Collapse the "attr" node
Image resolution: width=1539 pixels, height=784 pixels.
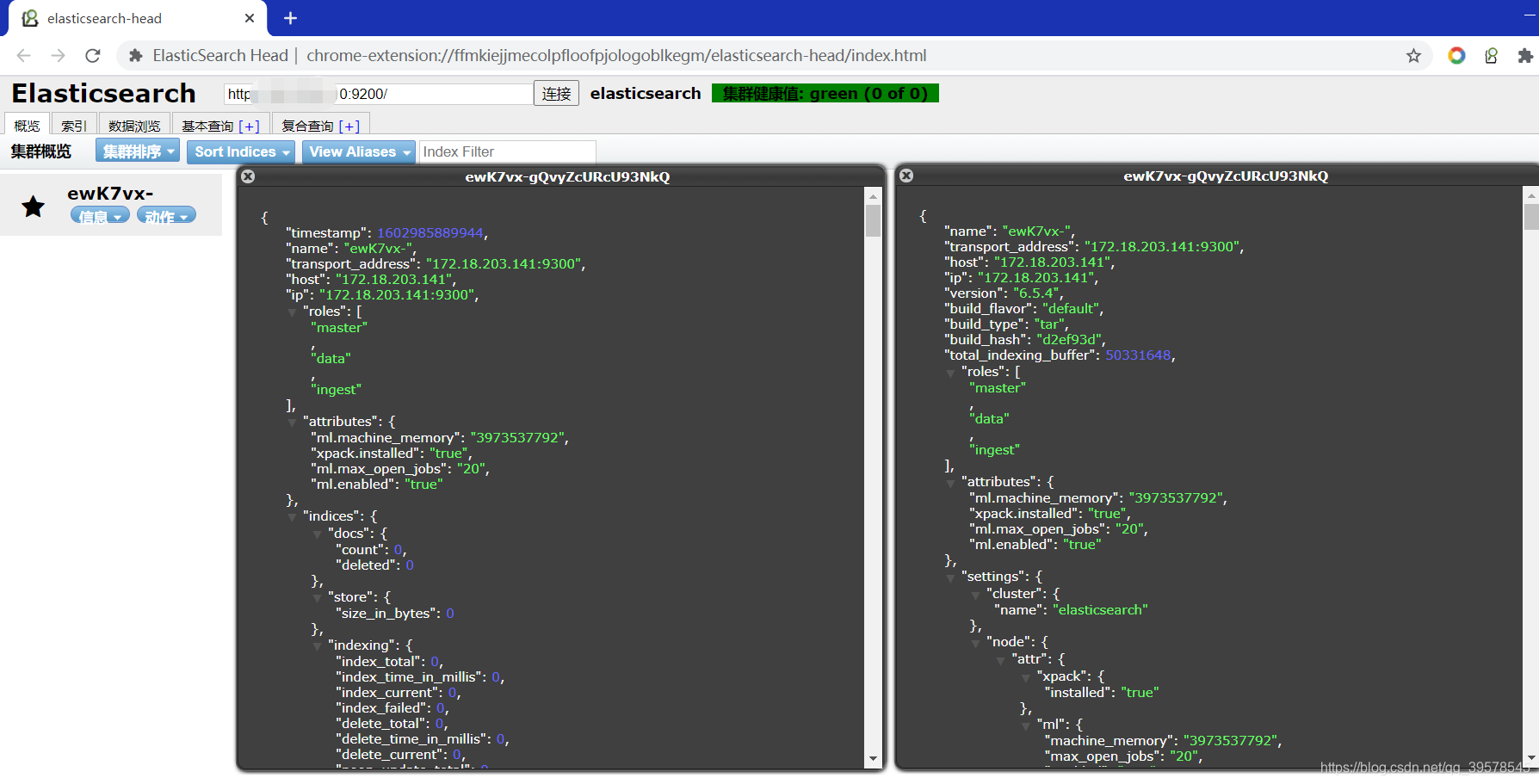[x=1000, y=660]
